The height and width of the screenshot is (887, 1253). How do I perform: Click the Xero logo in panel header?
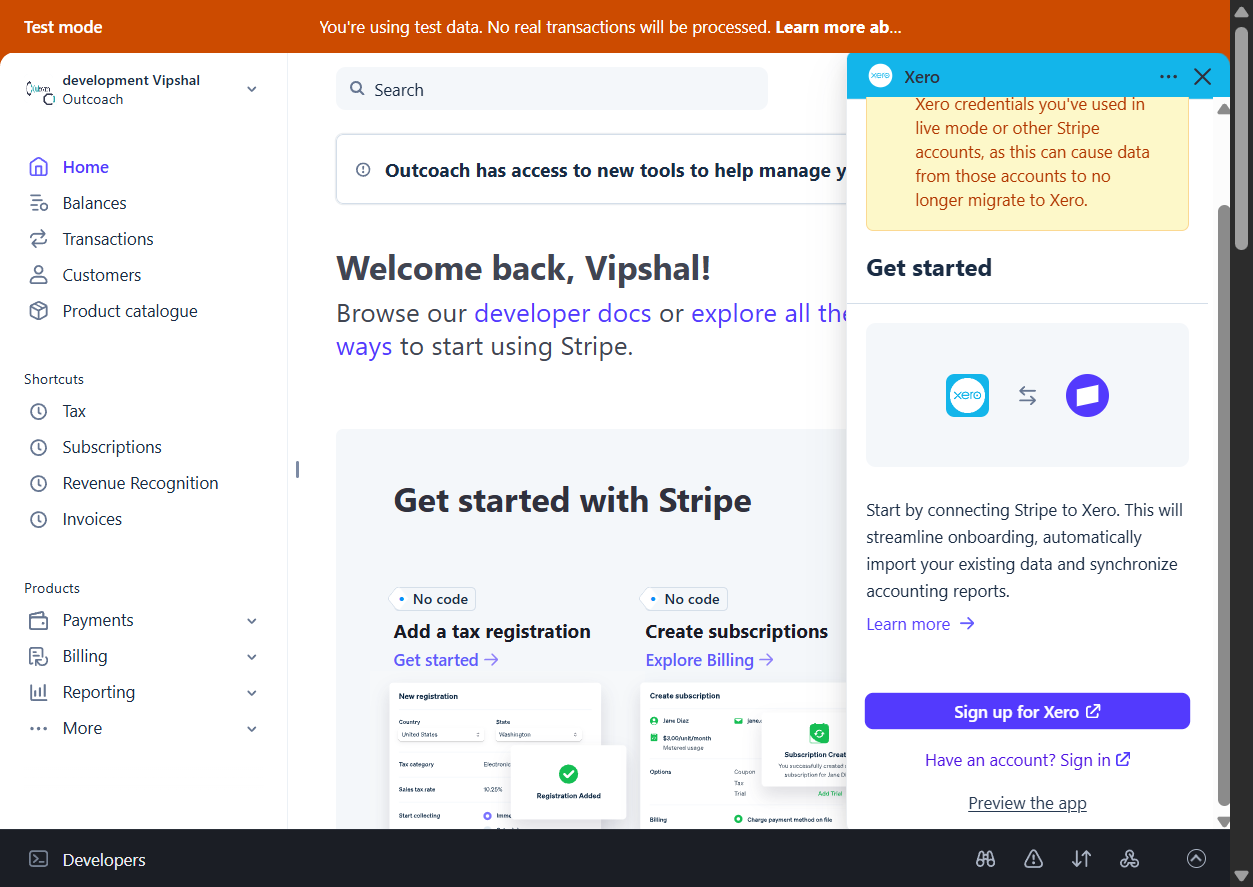coord(880,77)
